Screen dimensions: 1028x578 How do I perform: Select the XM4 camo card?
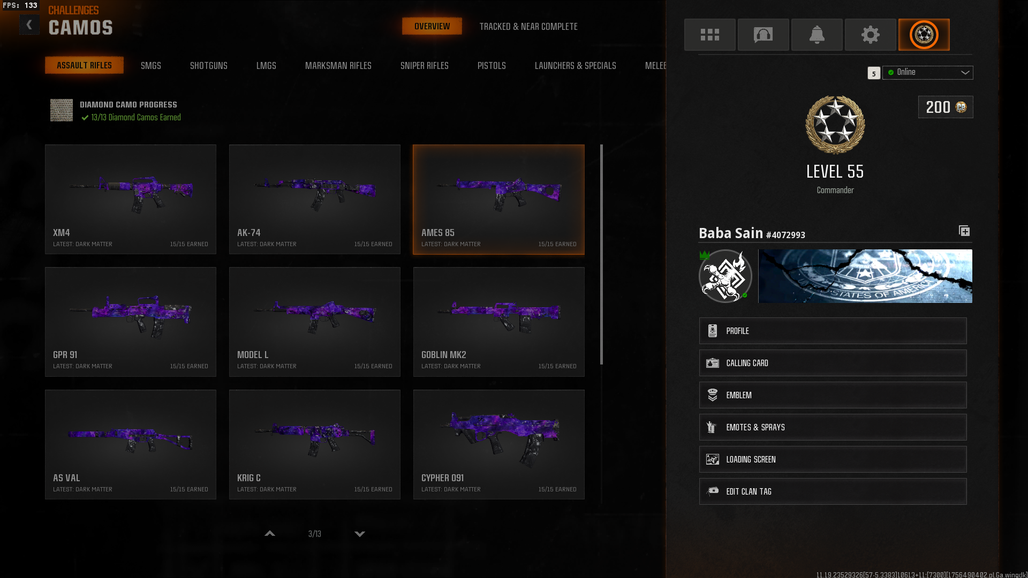point(130,199)
